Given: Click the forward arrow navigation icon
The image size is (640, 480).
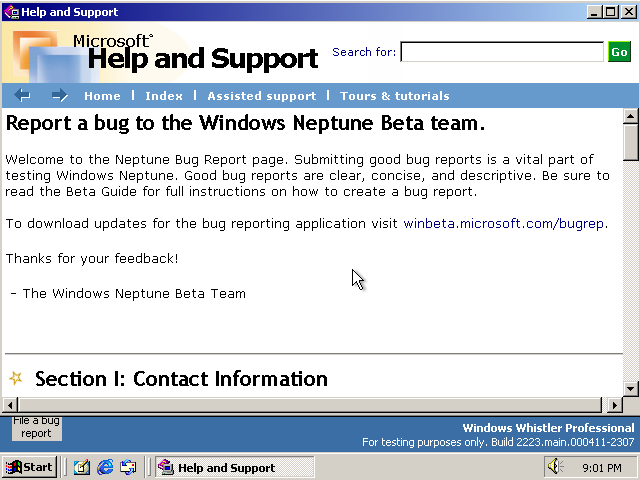Looking at the screenshot, I should click(x=59, y=95).
